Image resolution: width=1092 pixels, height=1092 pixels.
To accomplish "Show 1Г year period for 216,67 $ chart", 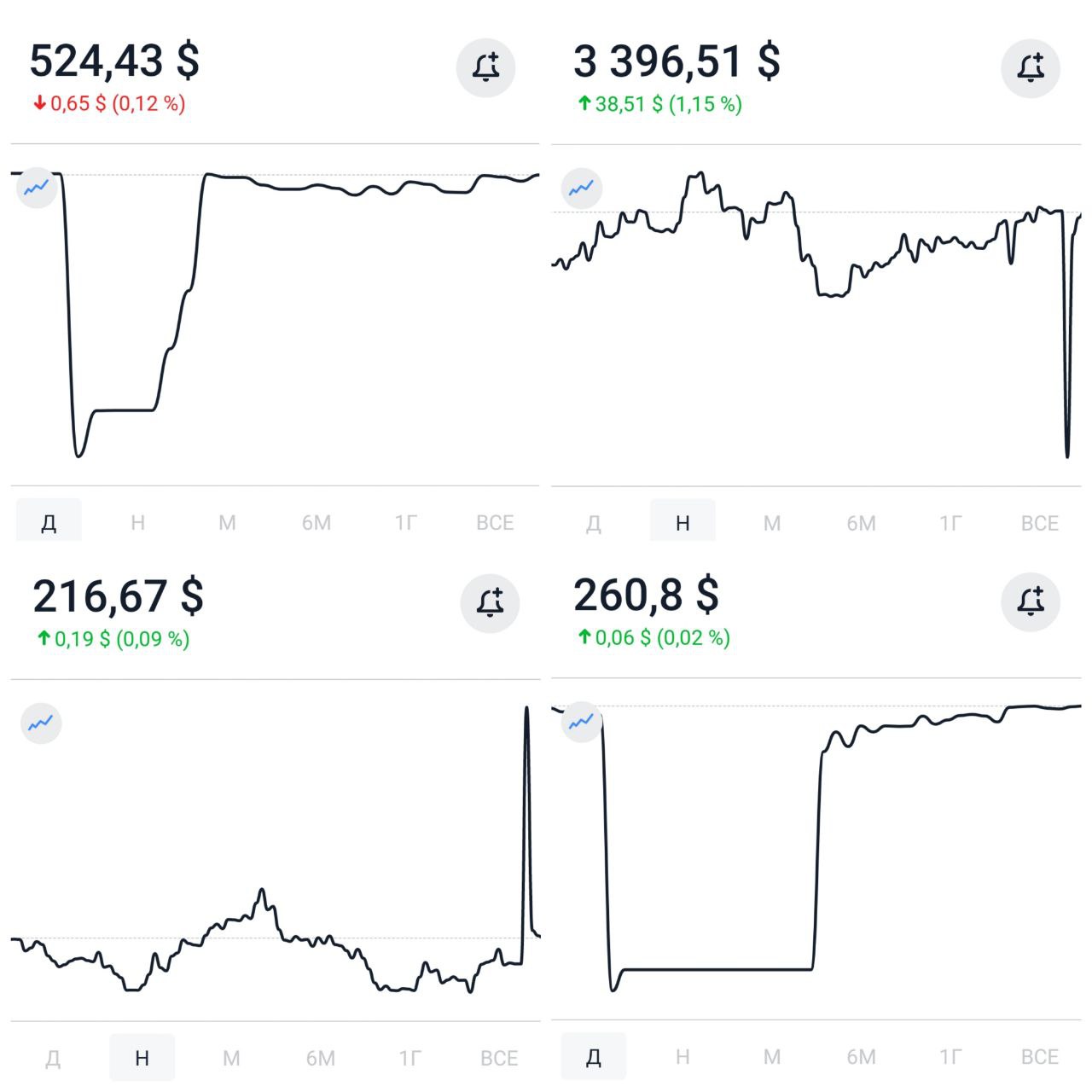I will 409,1058.
